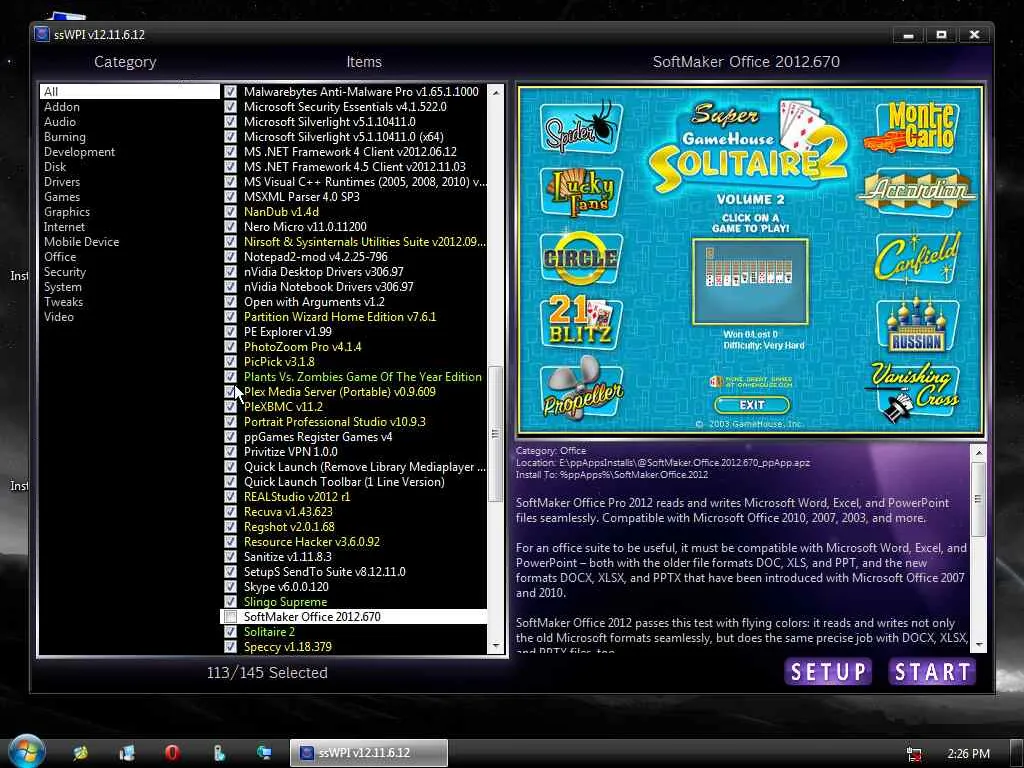Viewport: 1024px width, 768px height.
Task: Click the Propeller game icon
Action: tap(582, 387)
